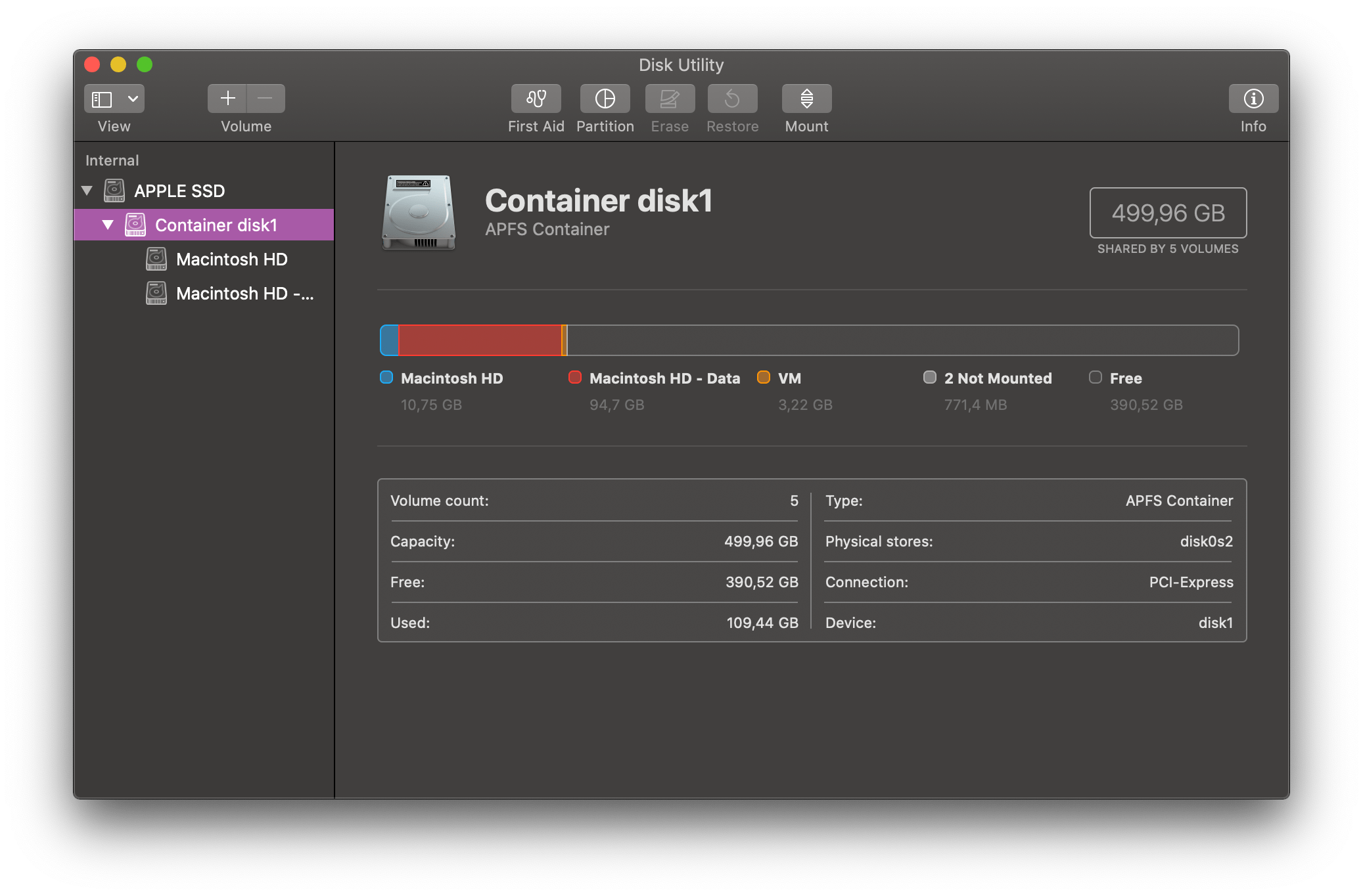Collapse the APPLE SSD disclosure triangle

click(87, 190)
